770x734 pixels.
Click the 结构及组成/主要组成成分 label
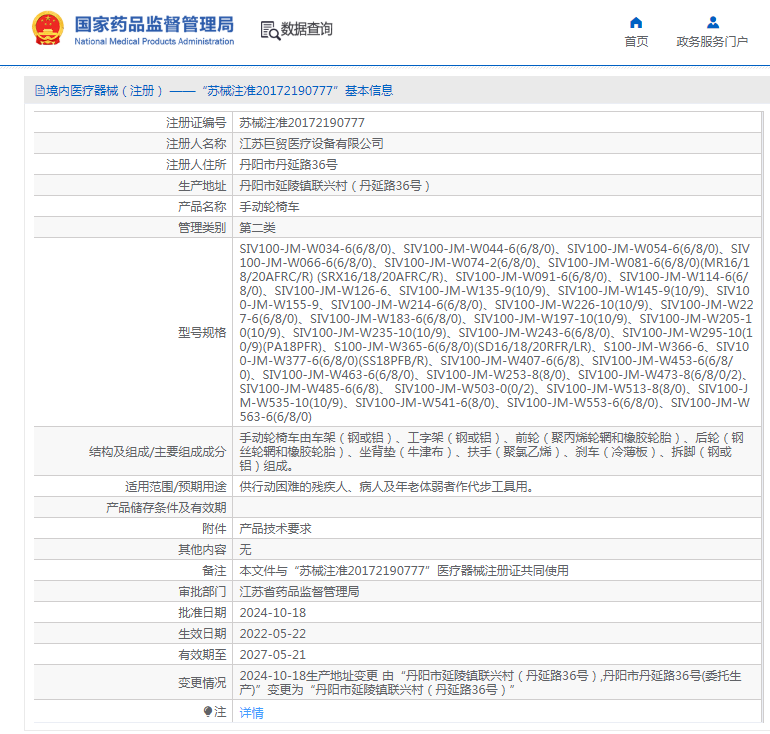(158, 452)
